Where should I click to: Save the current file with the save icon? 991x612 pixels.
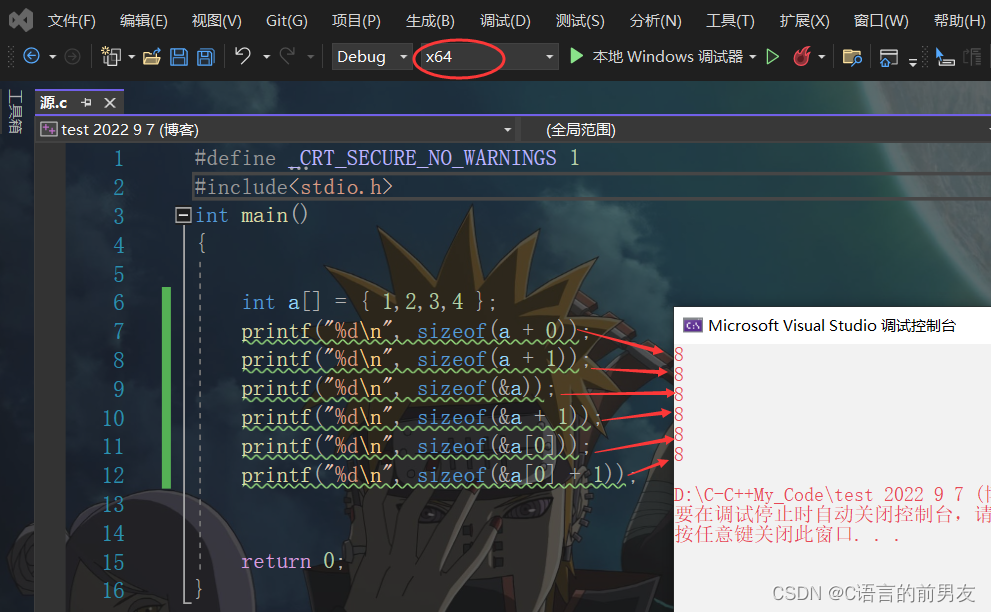point(179,57)
